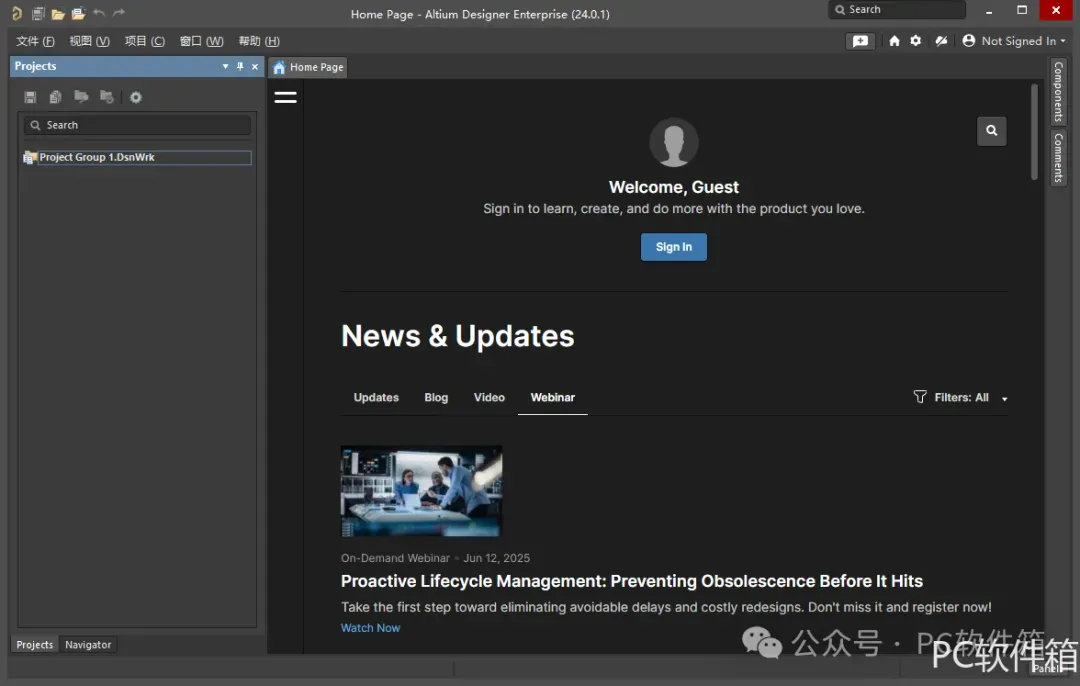The width and height of the screenshot is (1080, 686).
Task: Select the Webinar tab
Action: [x=552, y=397]
